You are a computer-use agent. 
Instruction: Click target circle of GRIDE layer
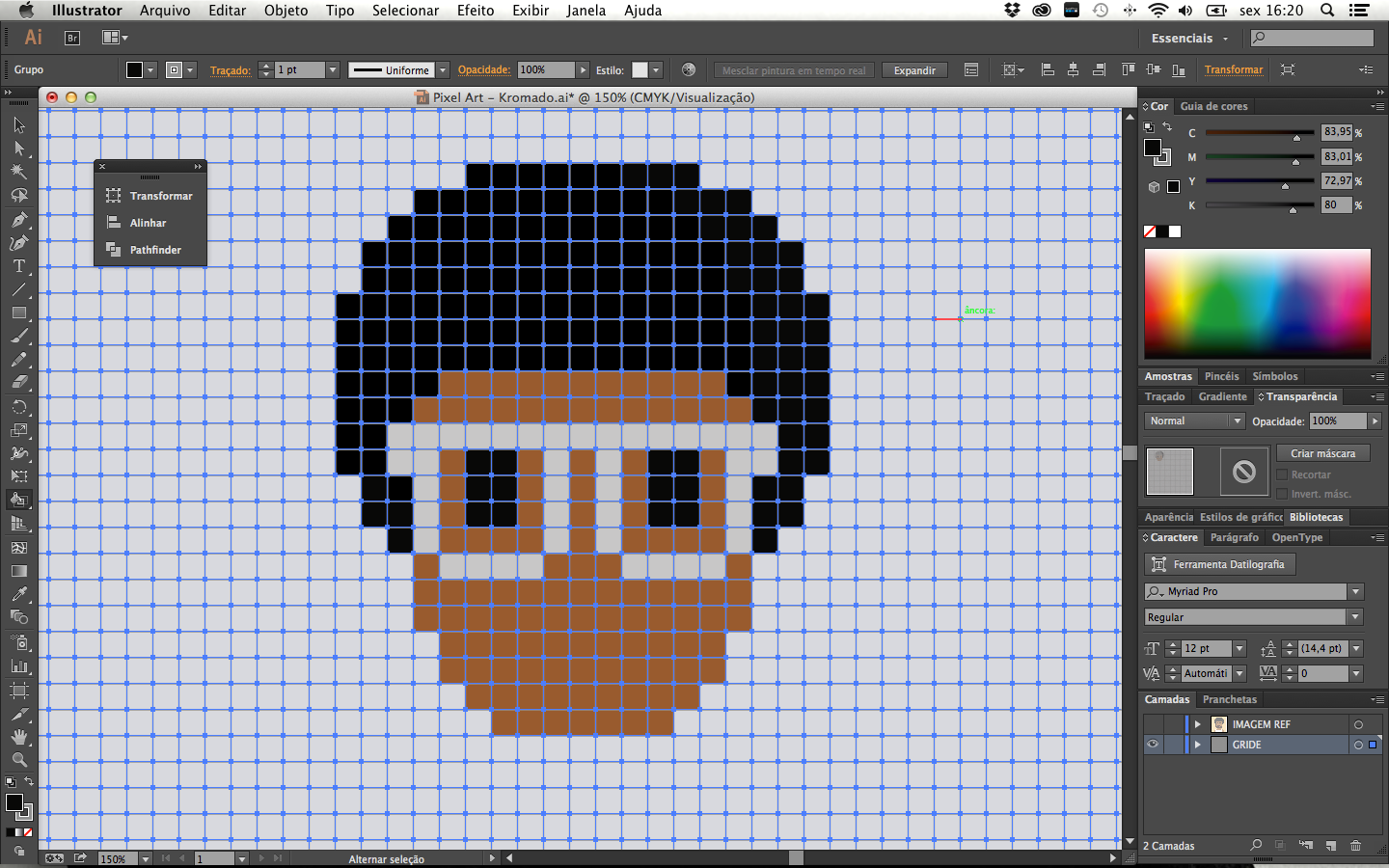pos(1358,745)
